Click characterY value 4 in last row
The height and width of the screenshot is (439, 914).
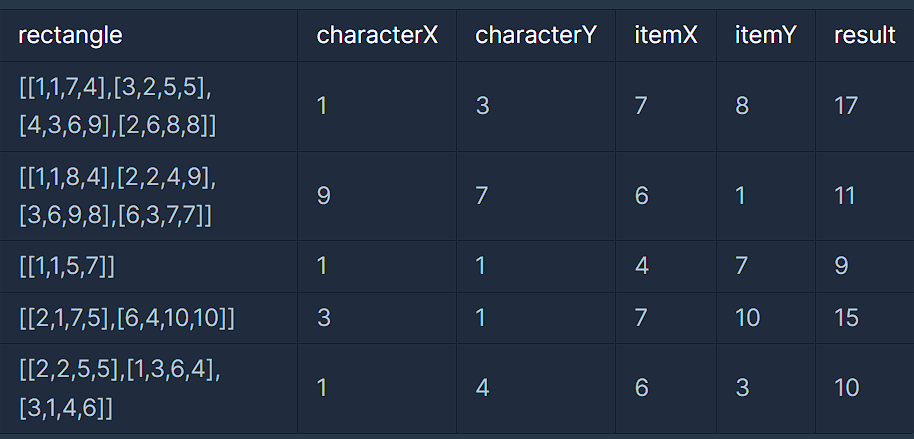483,388
